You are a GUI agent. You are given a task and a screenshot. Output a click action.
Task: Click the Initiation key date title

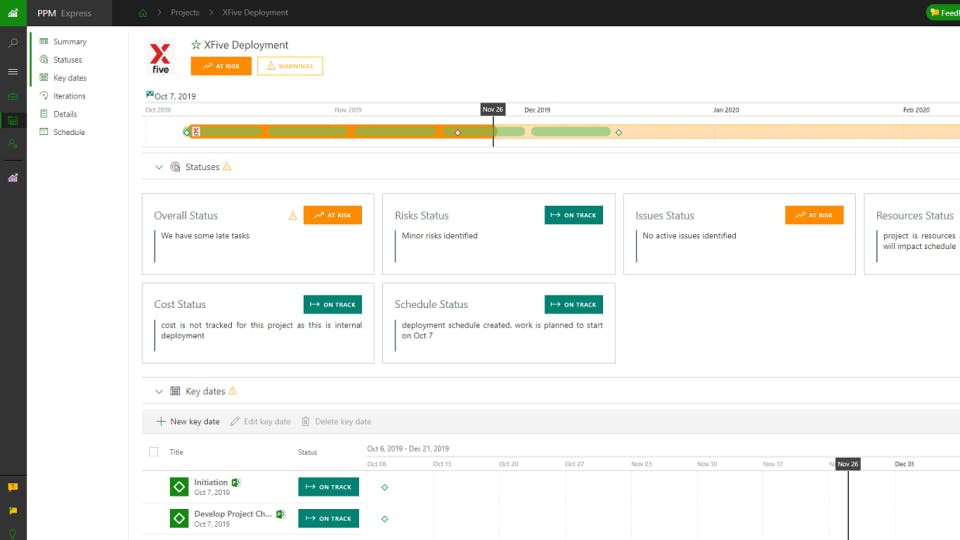pos(211,482)
